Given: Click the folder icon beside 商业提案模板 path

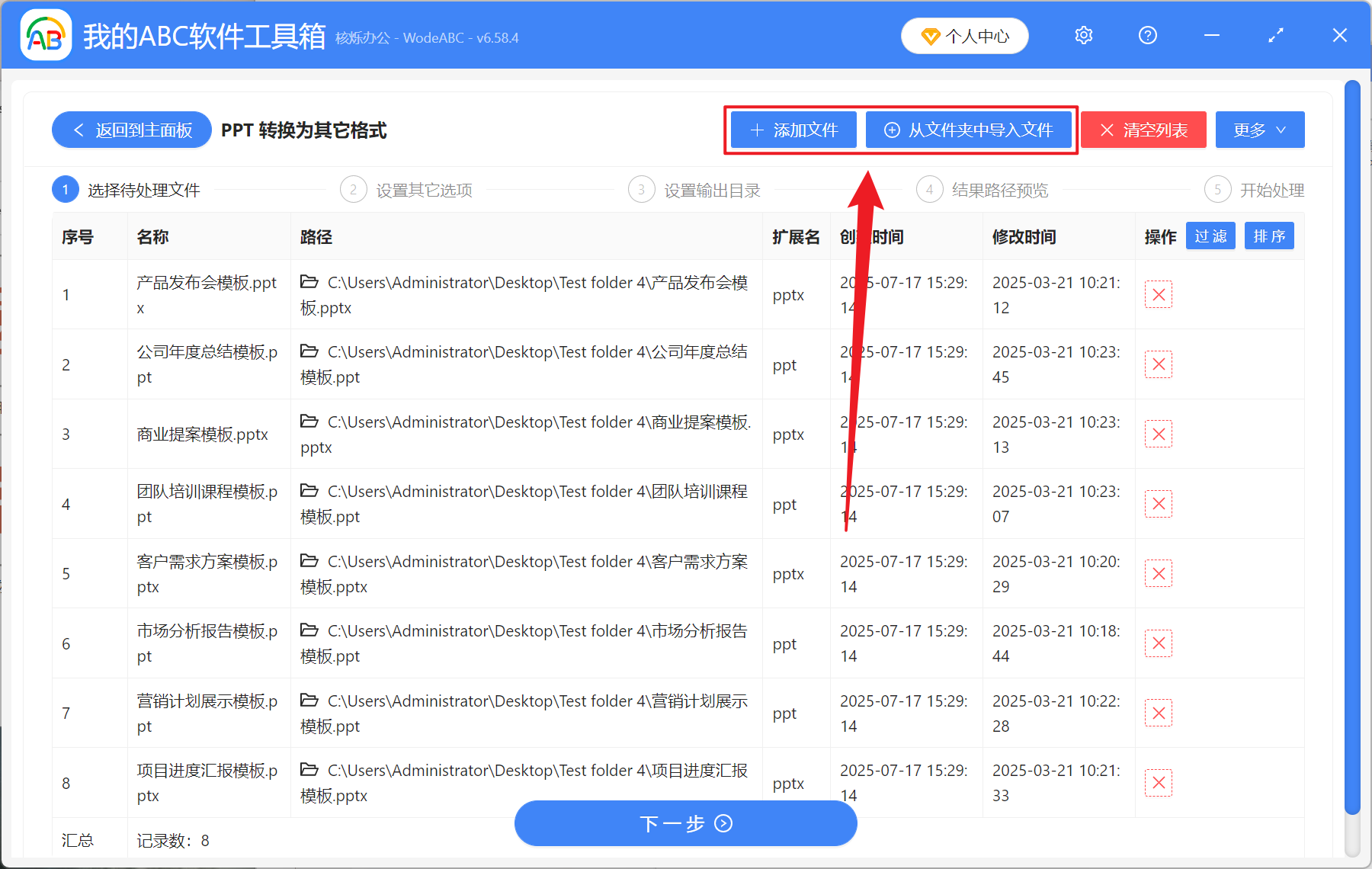Looking at the screenshot, I should tap(309, 421).
